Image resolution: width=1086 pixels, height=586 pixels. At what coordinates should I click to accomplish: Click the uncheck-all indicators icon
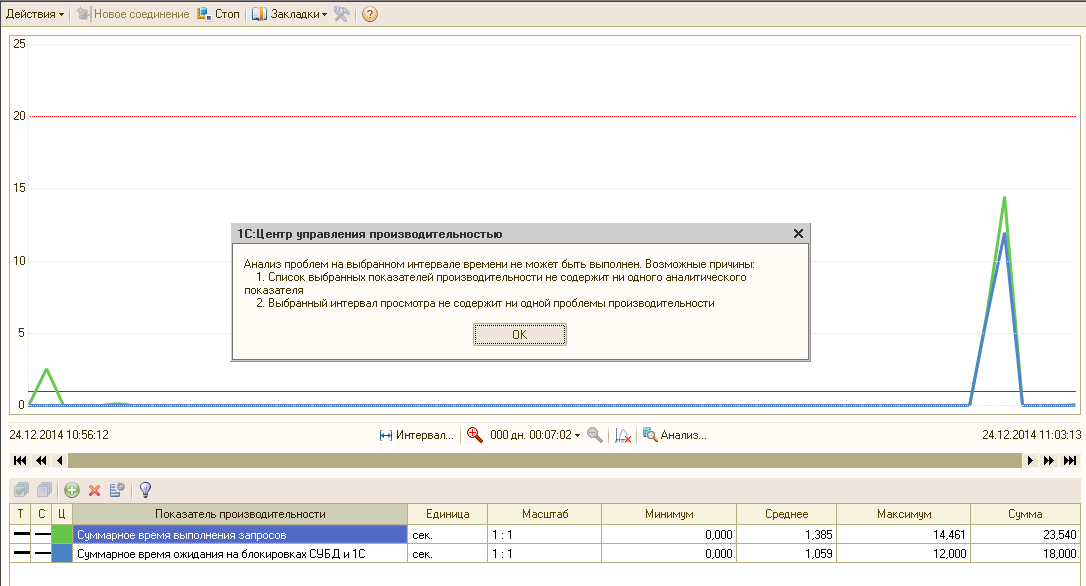pos(44,490)
